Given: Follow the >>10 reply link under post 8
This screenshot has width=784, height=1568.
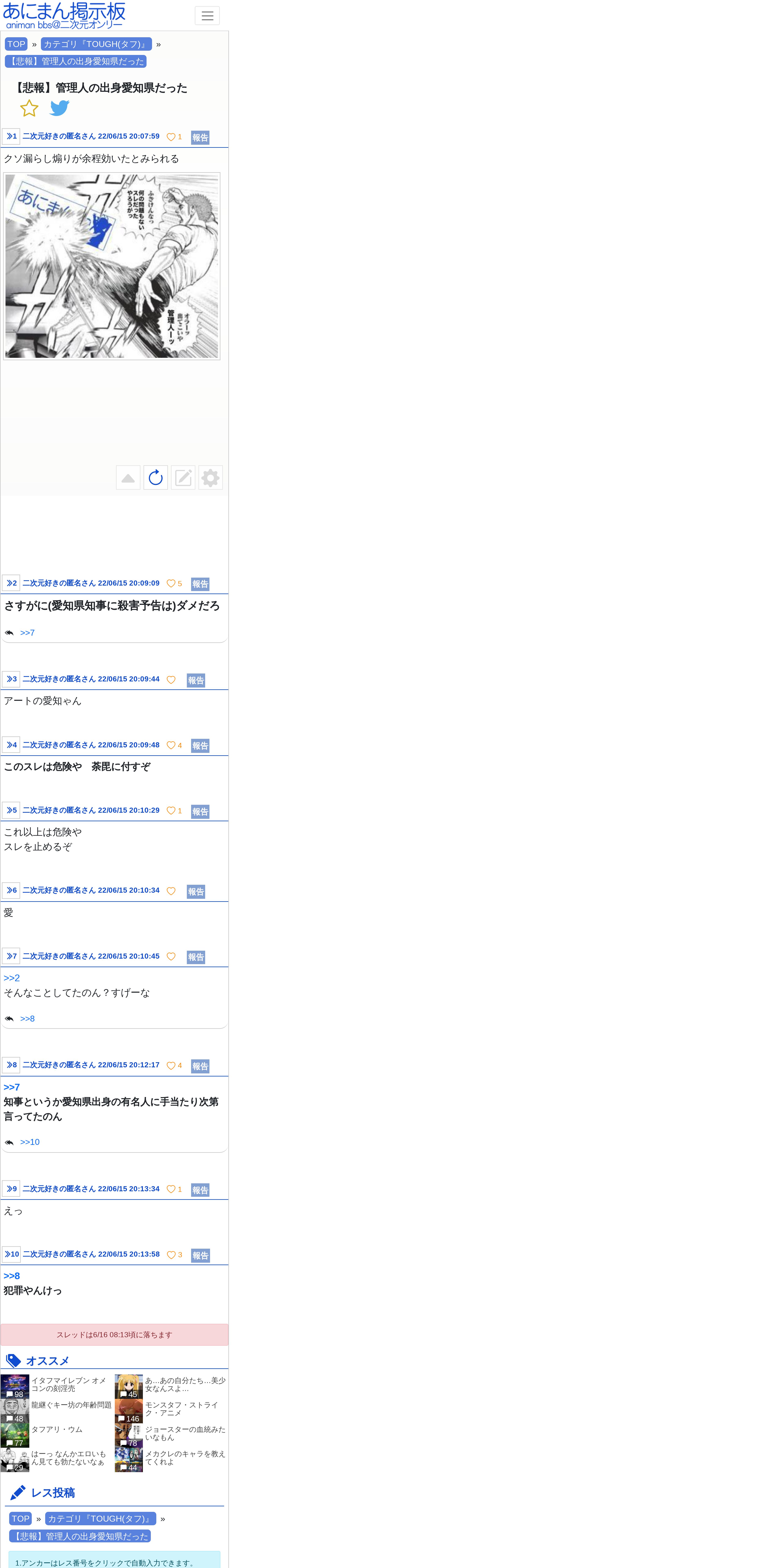Looking at the screenshot, I should pyautogui.click(x=30, y=1143).
